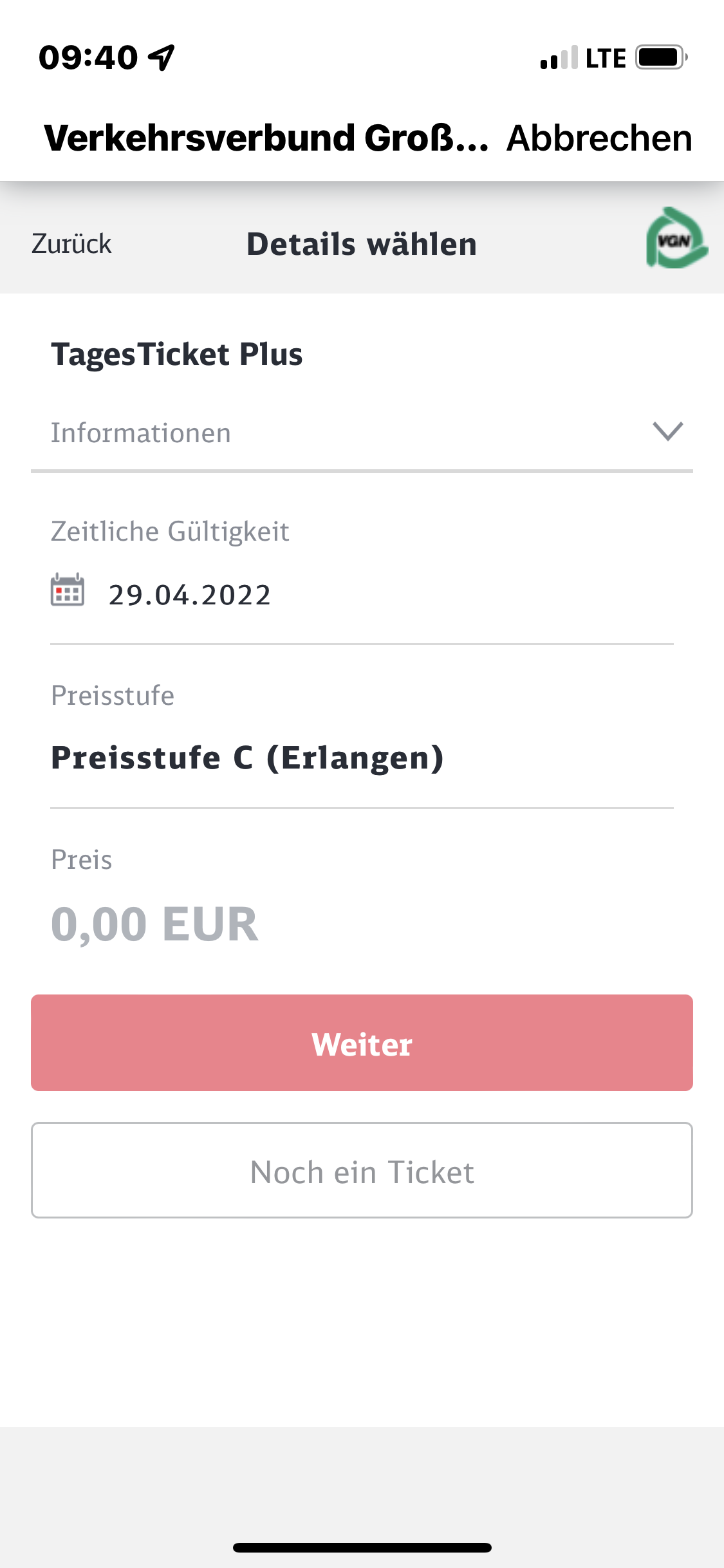The width and height of the screenshot is (724, 1568).
Task: Tap the VGN logo icon
Action: [x=676, y=239]
